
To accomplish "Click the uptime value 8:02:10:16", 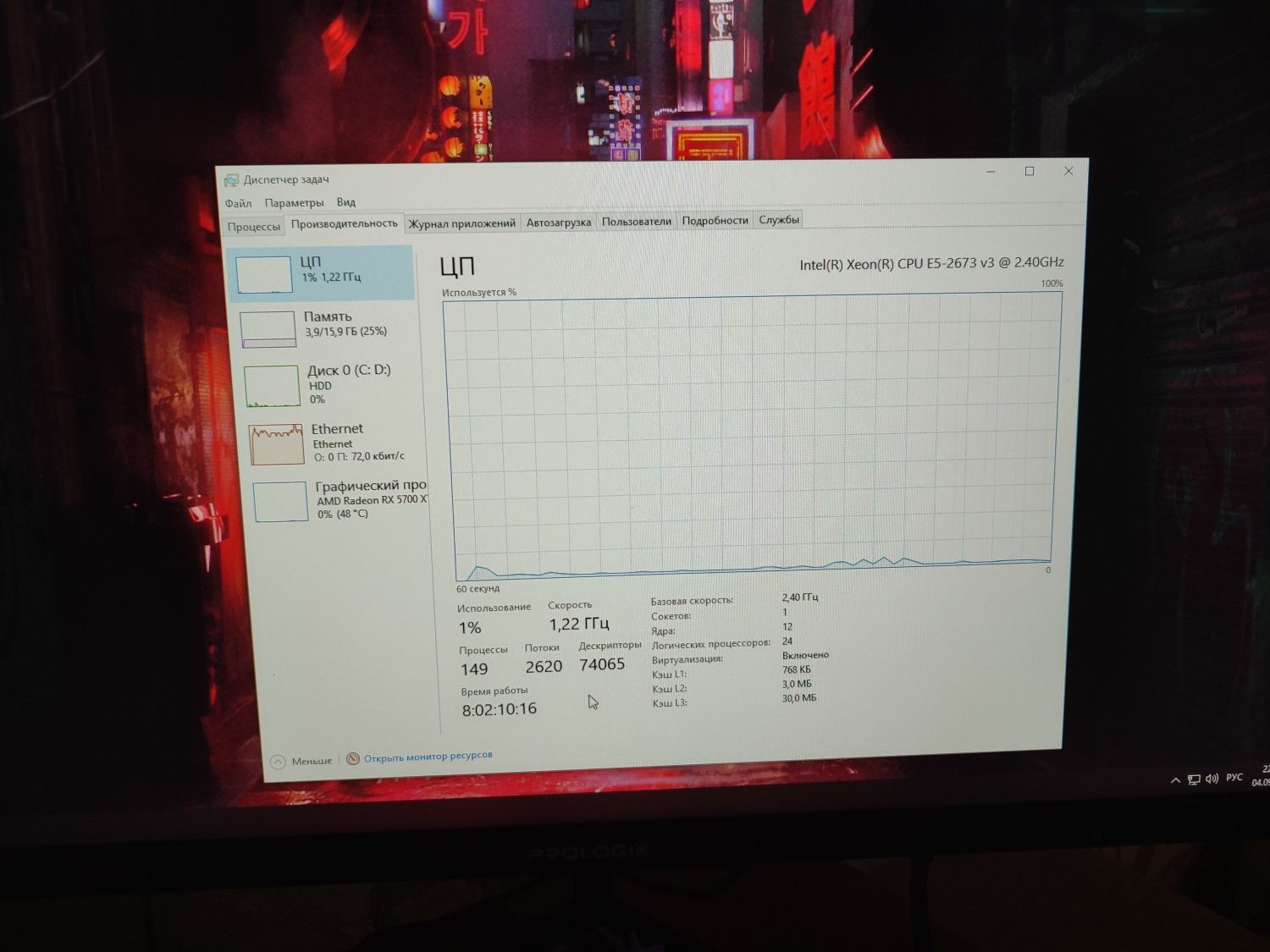I will 500,709.
